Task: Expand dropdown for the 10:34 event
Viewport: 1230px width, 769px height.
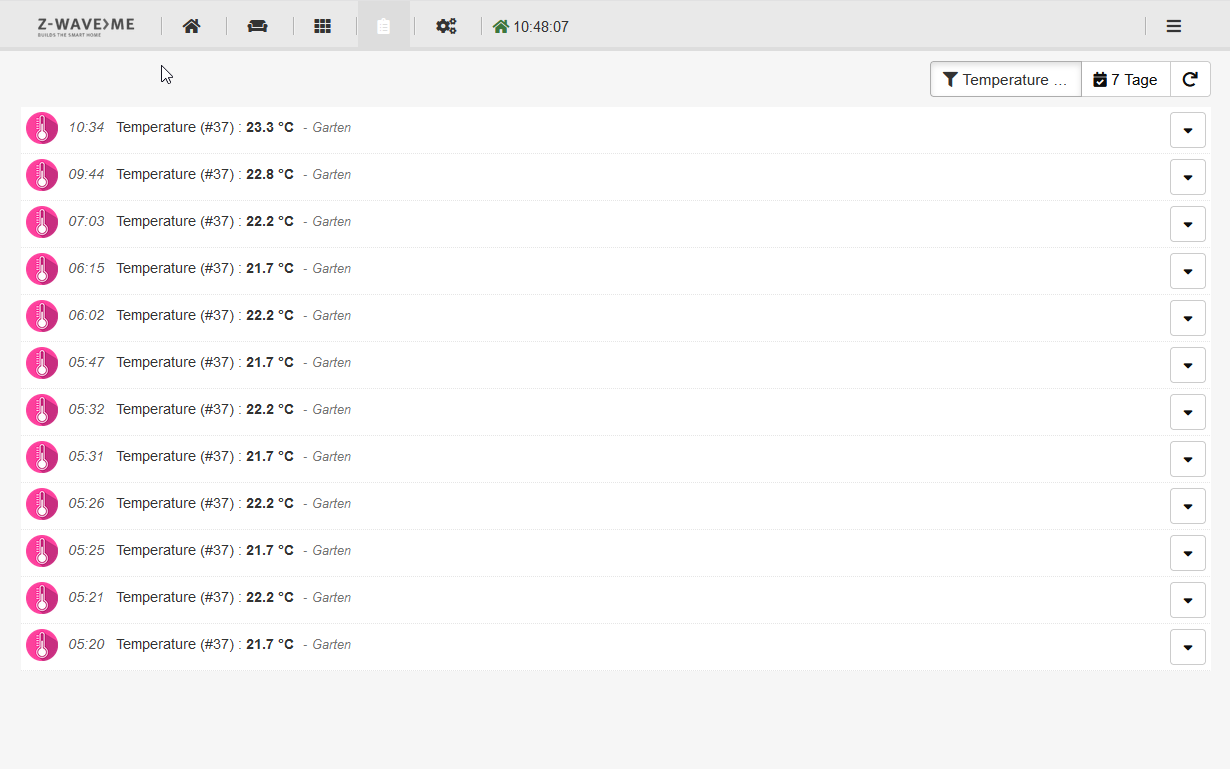Action: pyautogui.click(x=1187, y=130)
